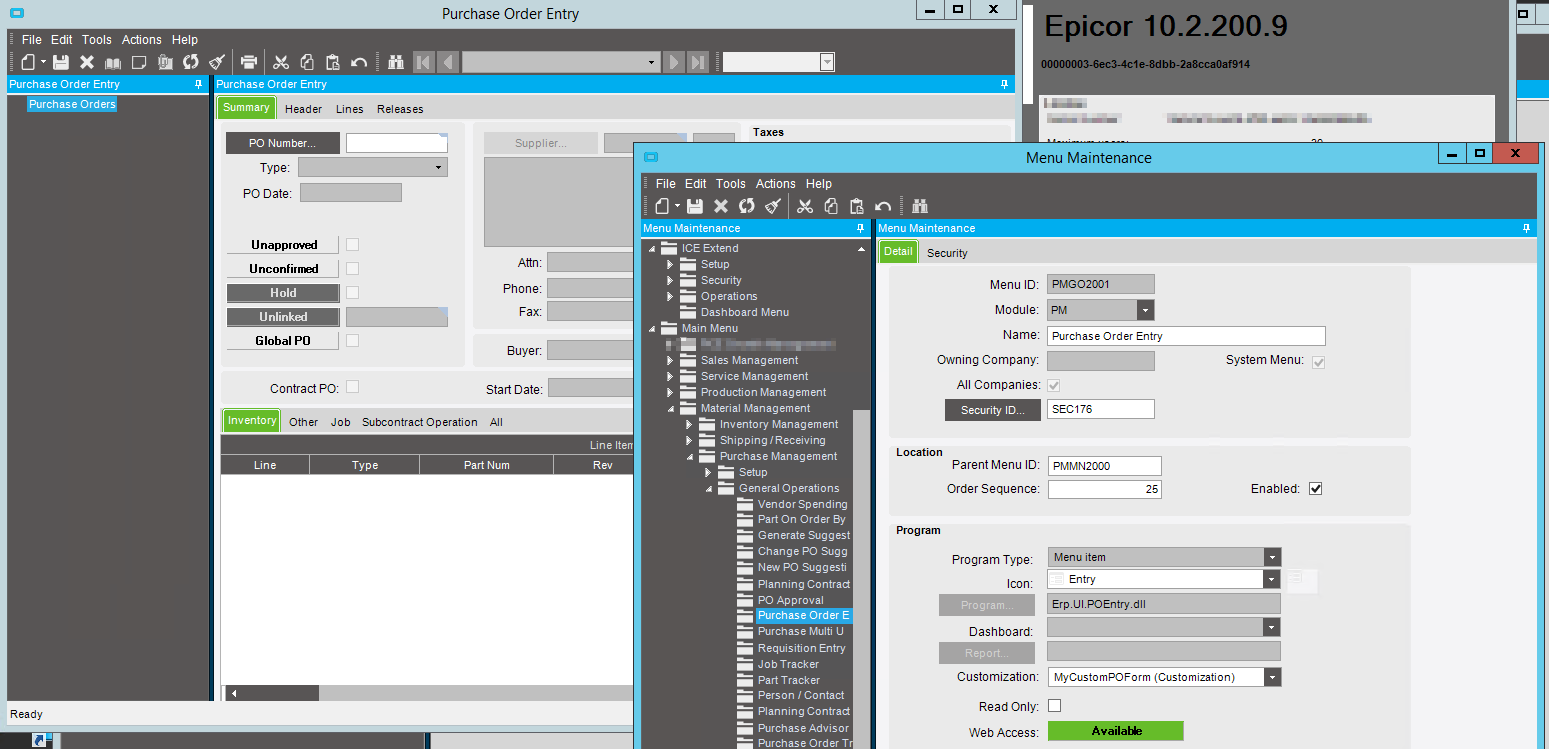This screenshot has height=749, width=1549.
Task: Tick the checkbox next to Hold
Action: click(352, 293)
